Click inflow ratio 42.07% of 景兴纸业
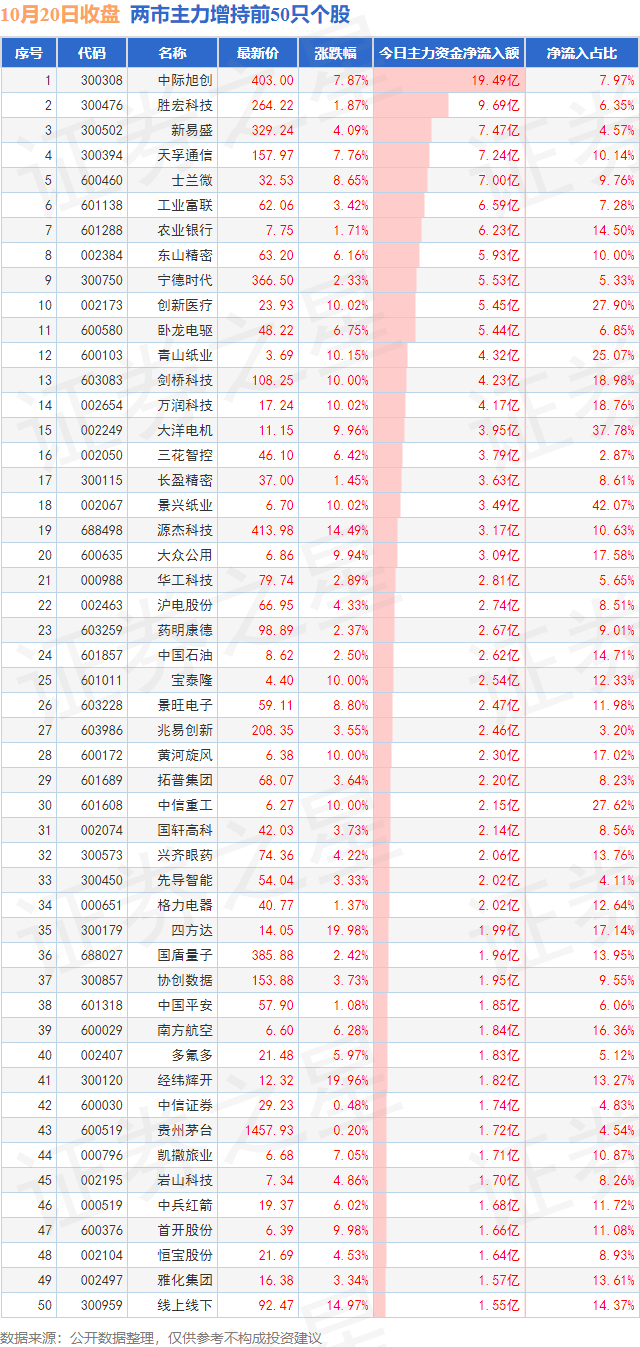 pos(613,505)
